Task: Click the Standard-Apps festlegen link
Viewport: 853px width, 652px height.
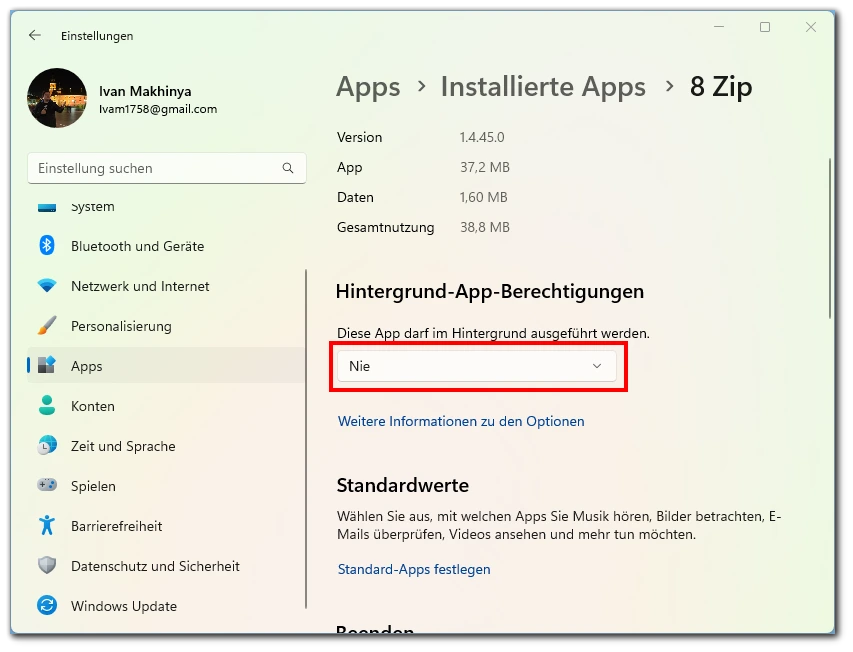Action: pos(414,569)
